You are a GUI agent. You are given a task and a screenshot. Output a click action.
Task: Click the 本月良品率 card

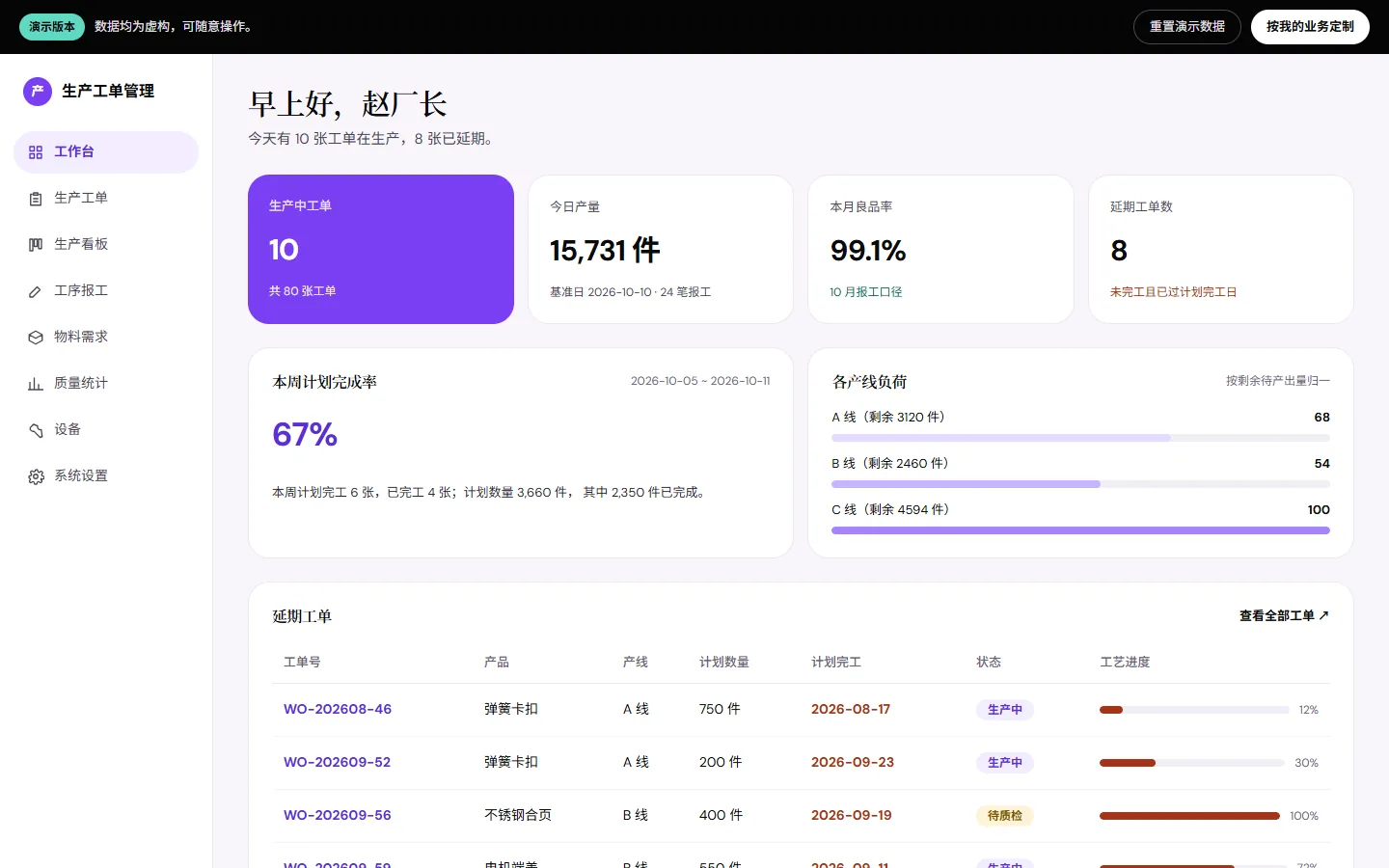[x=940, y=249]
